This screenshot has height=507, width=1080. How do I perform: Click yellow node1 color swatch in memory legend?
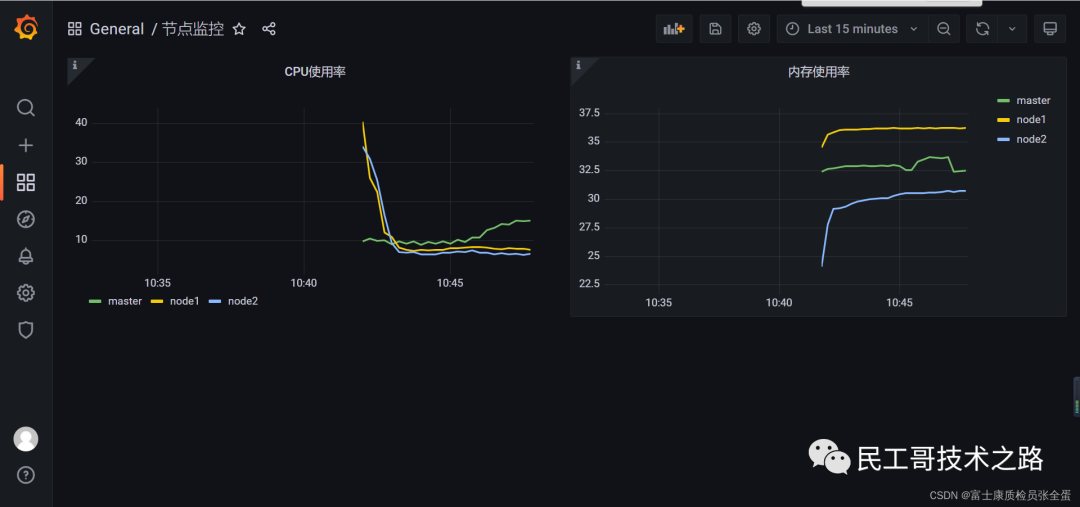pos(1004,120)
